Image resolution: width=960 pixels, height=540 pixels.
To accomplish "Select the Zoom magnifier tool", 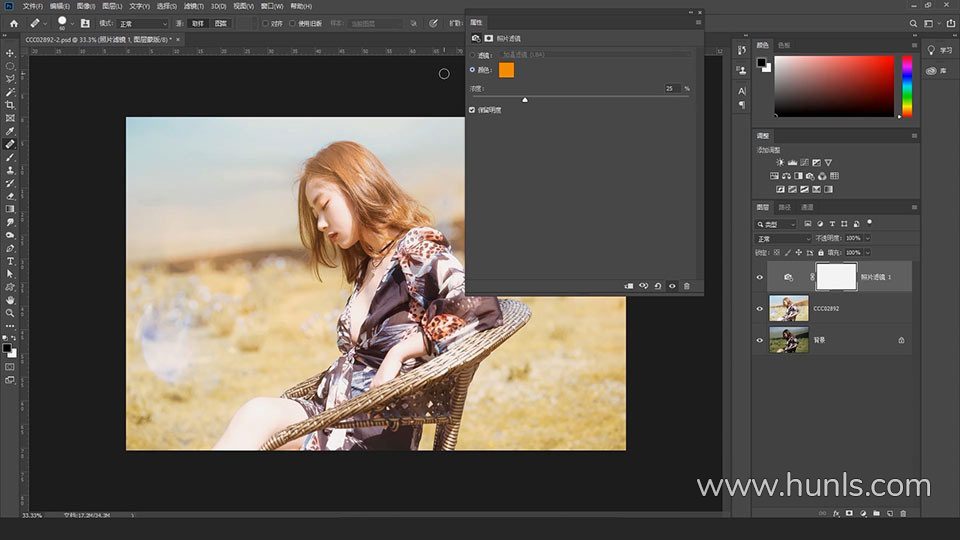I will pos(10,313).
